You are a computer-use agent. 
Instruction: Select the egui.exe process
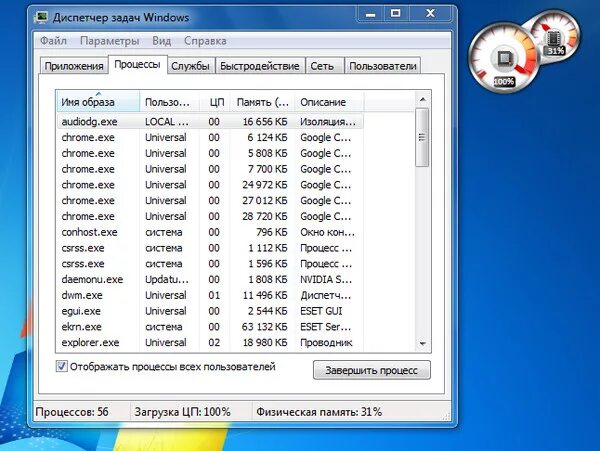(x=210, y=311)
